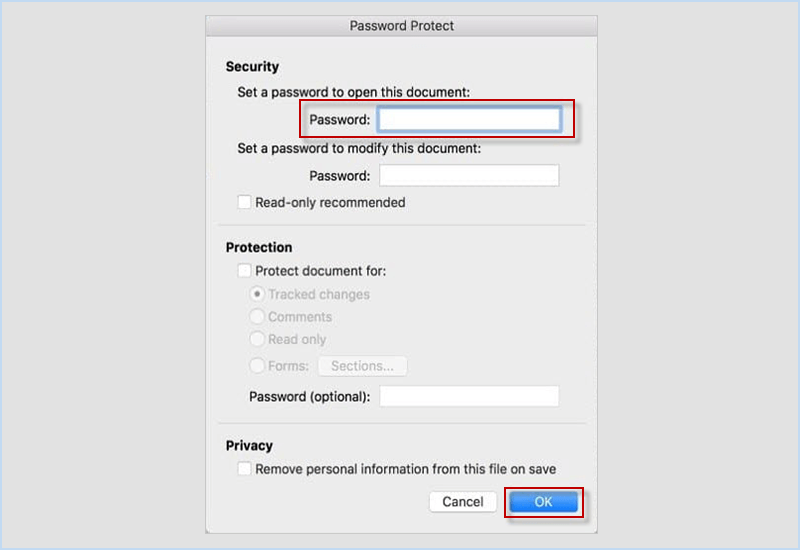Check the Read-only recommended checkbox
The height and width of the screenshot is (550, 800).
[x=245, y=203]
